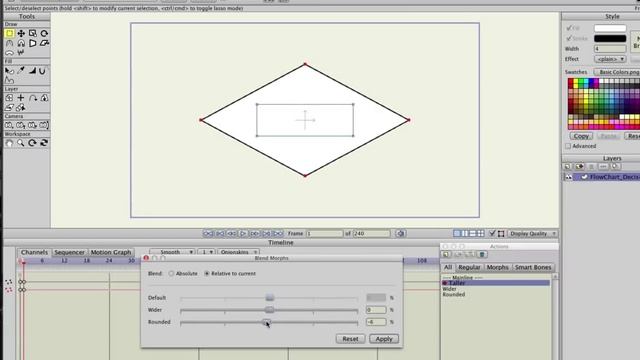
Task: Select the Taller action in Actions list
Action: (496, 283)
